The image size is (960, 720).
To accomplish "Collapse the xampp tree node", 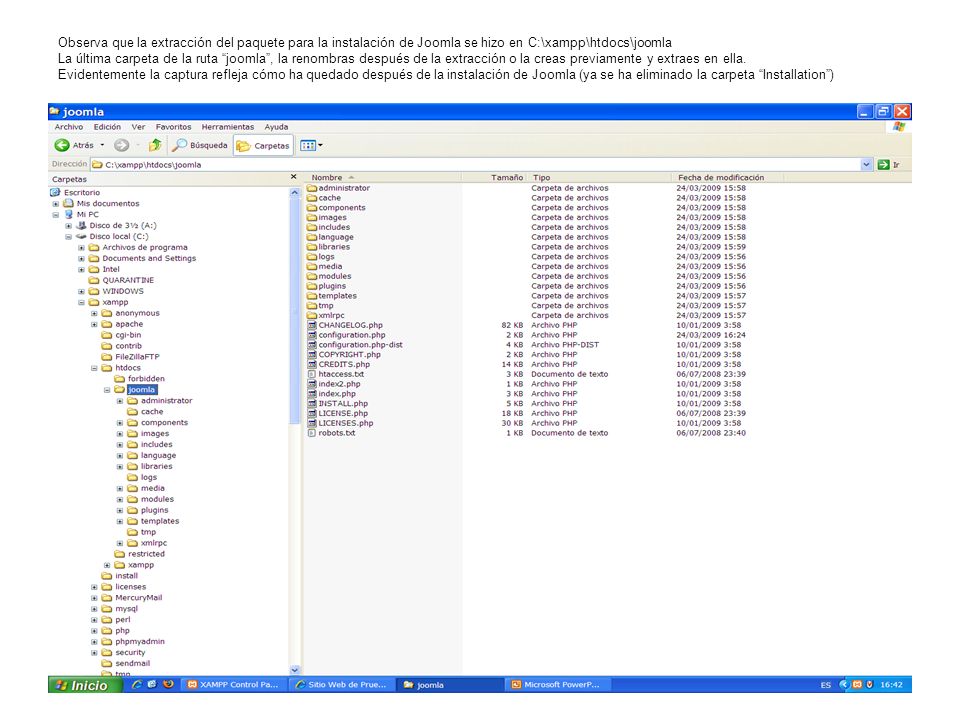I will [x=81, y=302].
